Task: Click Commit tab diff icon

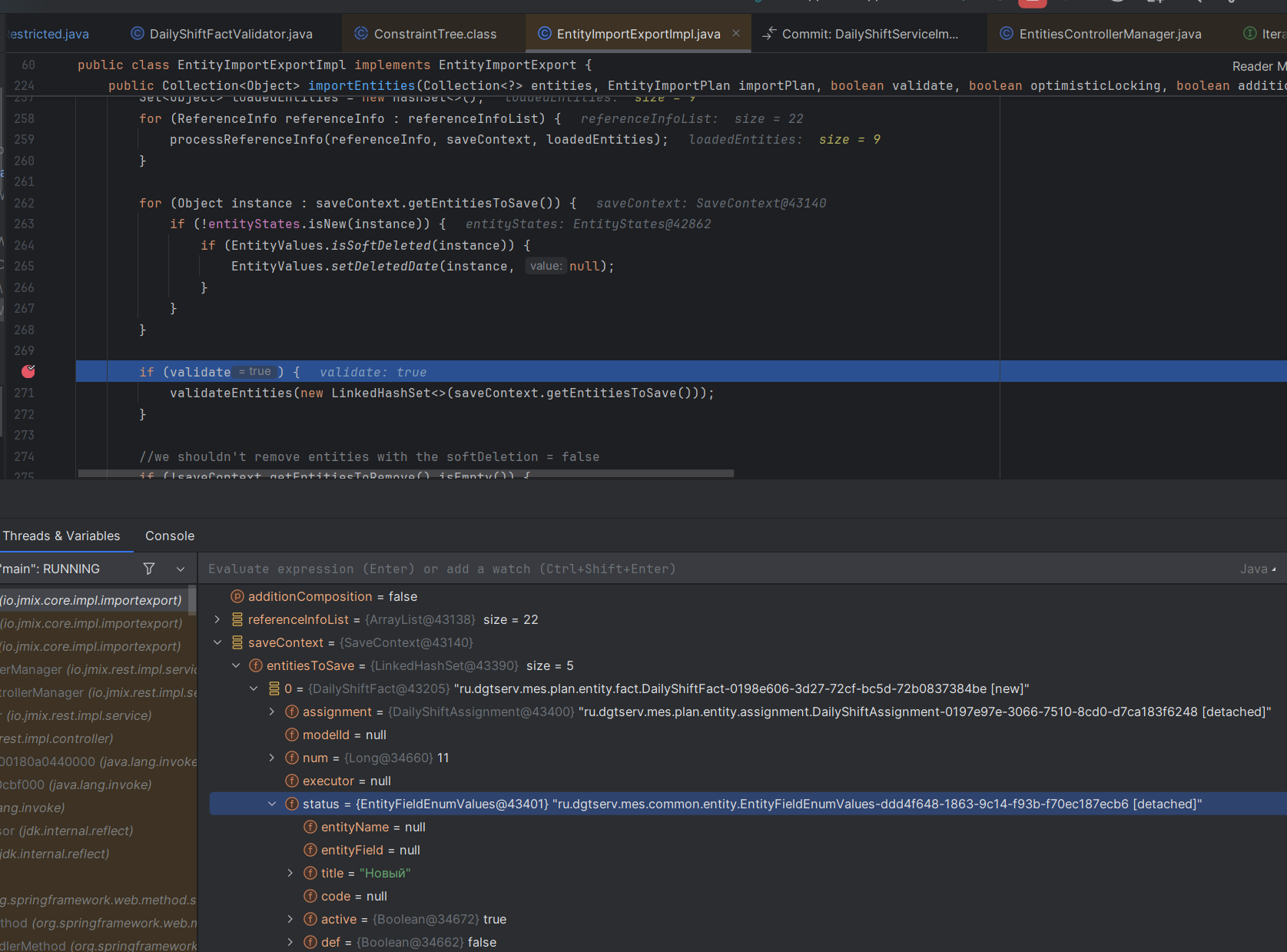Action: (x=769, y=33)
